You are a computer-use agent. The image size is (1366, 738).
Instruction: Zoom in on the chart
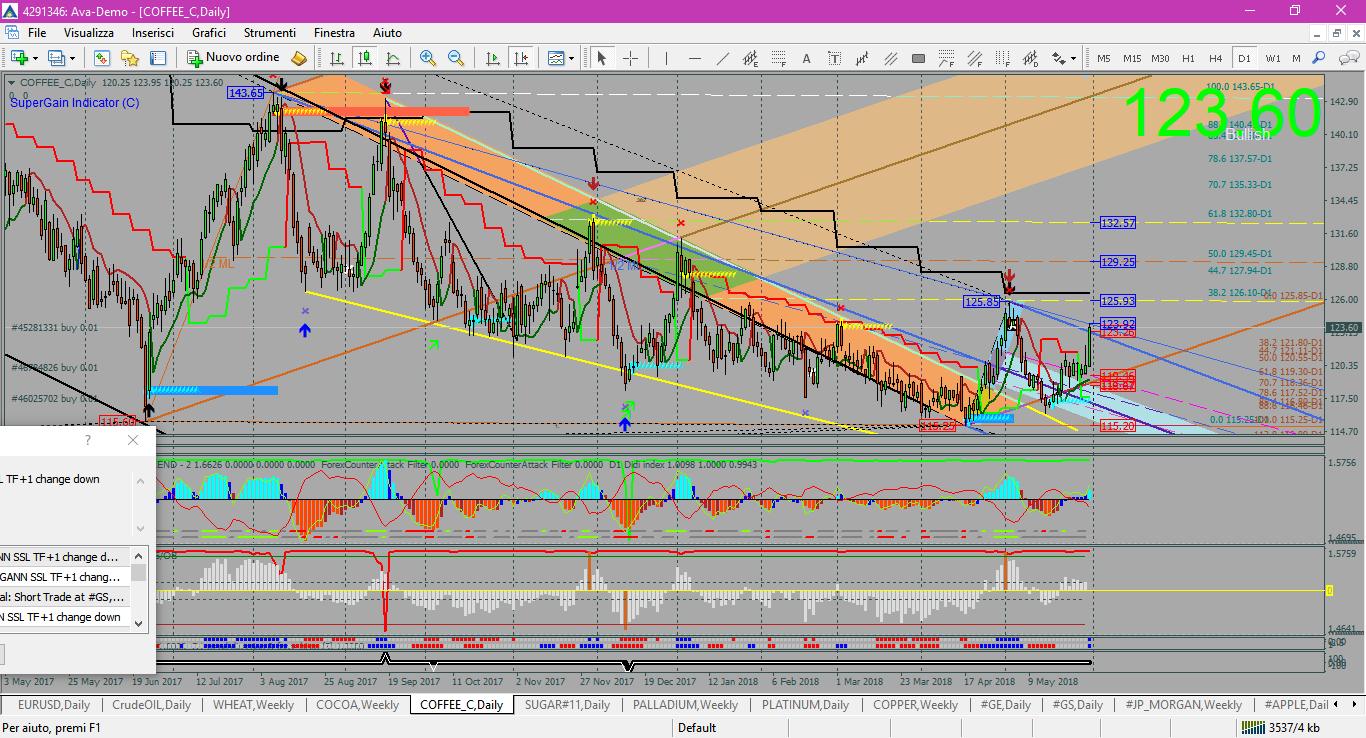point(428,58)
